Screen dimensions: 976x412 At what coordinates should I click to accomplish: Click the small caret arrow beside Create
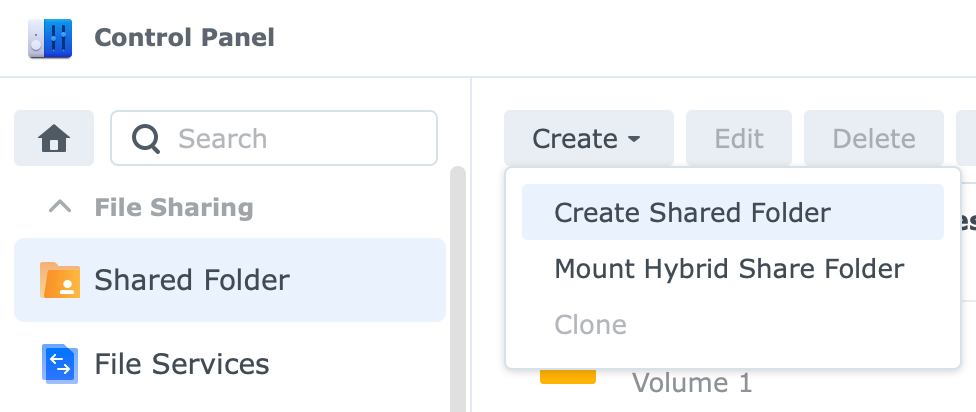pos(634,139)
